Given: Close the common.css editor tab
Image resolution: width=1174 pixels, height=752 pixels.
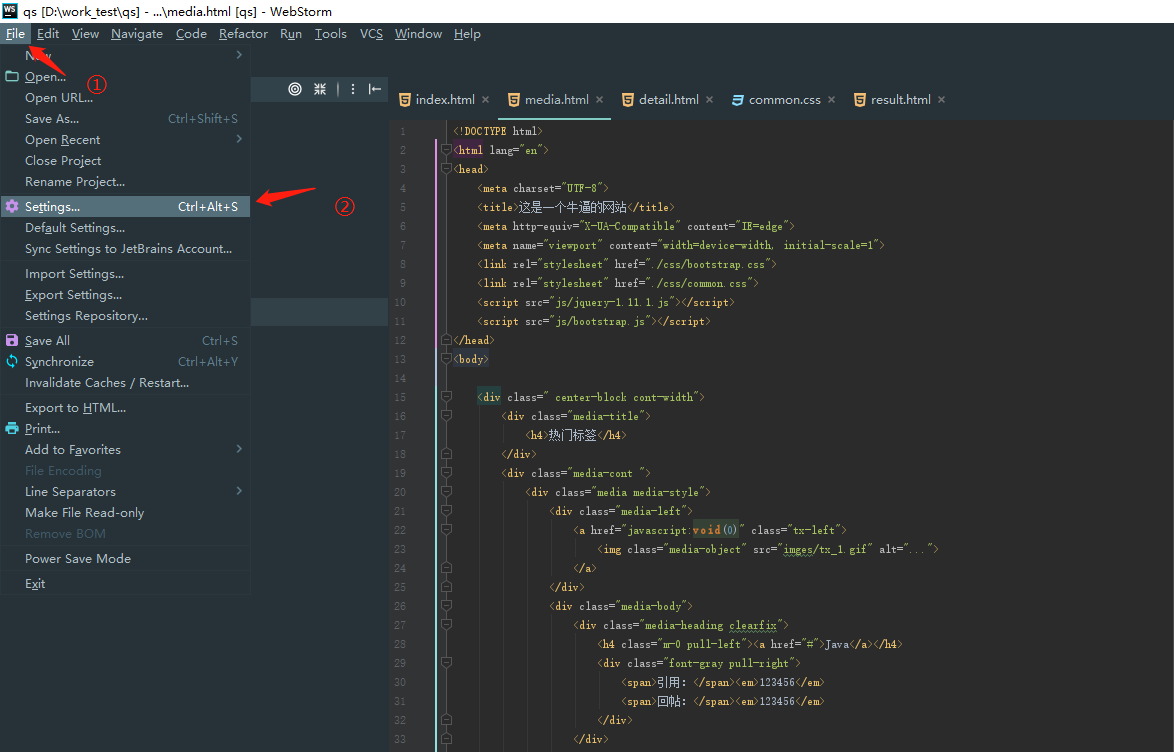Looking at the screenshot, I should (x=831, y=100).
